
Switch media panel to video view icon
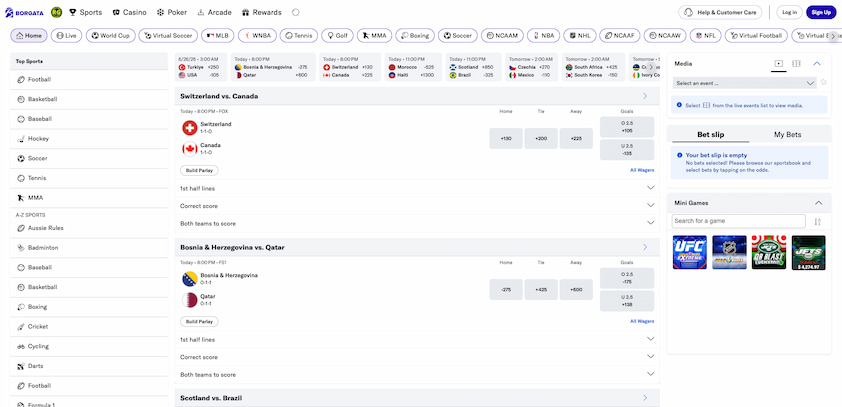point(779,63)
